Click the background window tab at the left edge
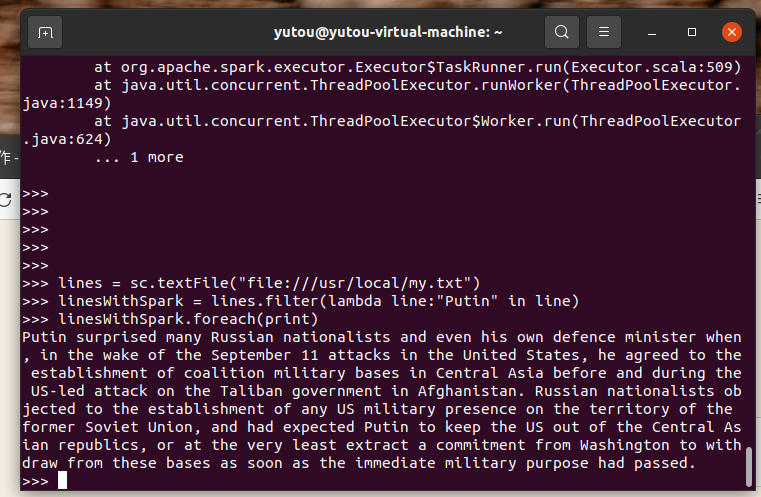This screenshot has width=761, height=497. coord(9,157)
